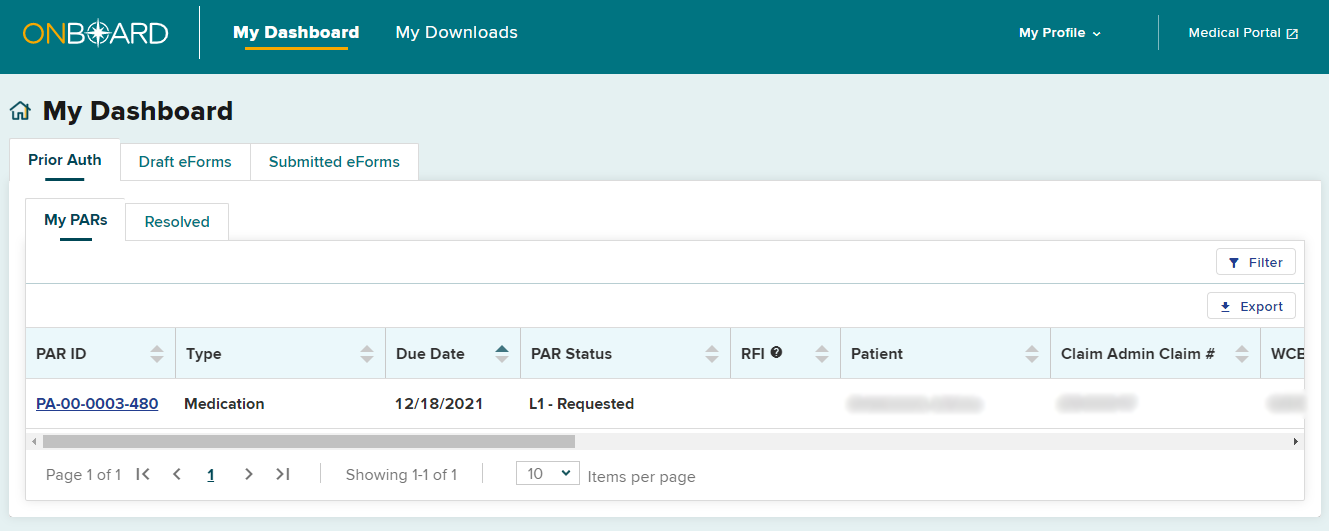1329x531 pixels.
Task: Click the Filter button
Action: tap(1255, 262)
